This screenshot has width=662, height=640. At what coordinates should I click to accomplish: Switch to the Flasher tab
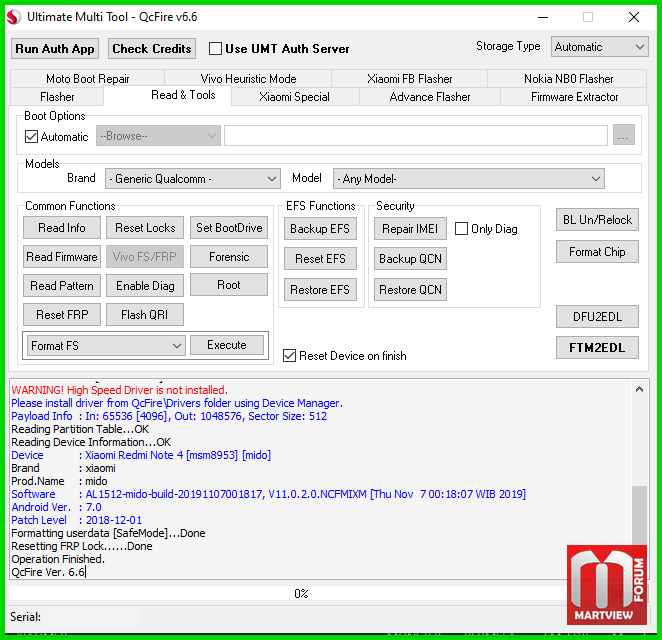(57, 97)
